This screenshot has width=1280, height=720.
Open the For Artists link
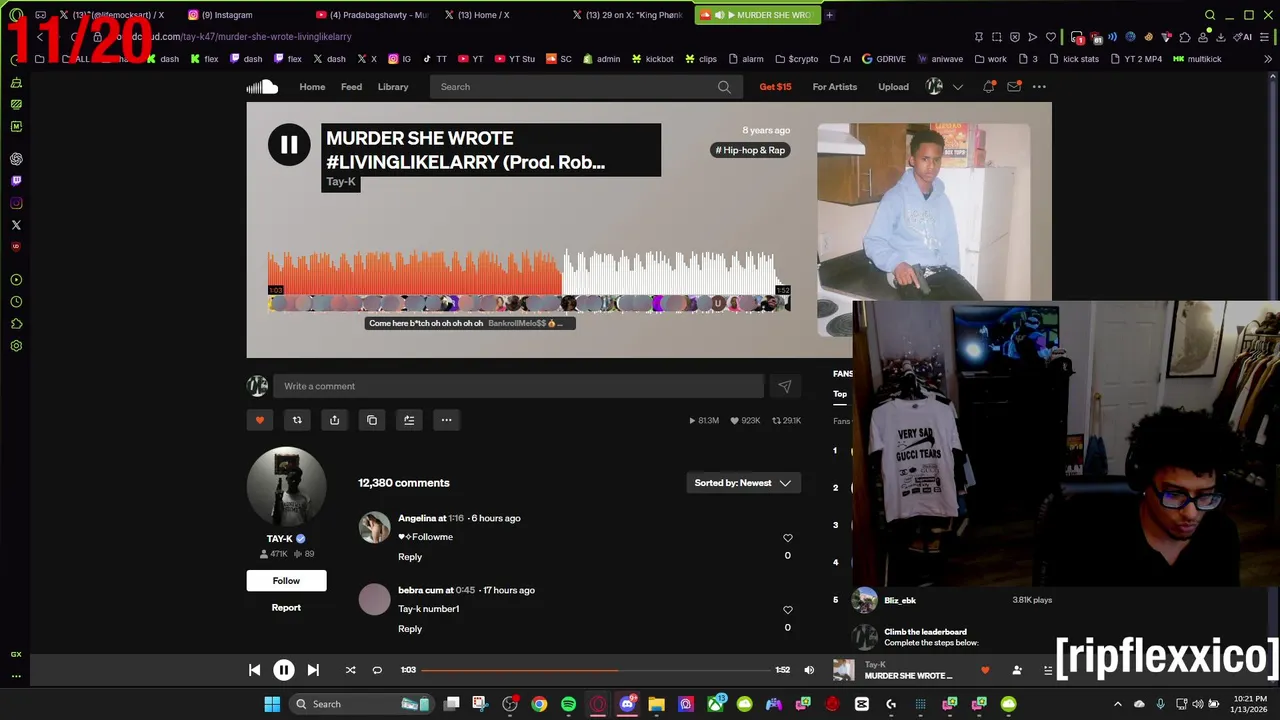834,87
